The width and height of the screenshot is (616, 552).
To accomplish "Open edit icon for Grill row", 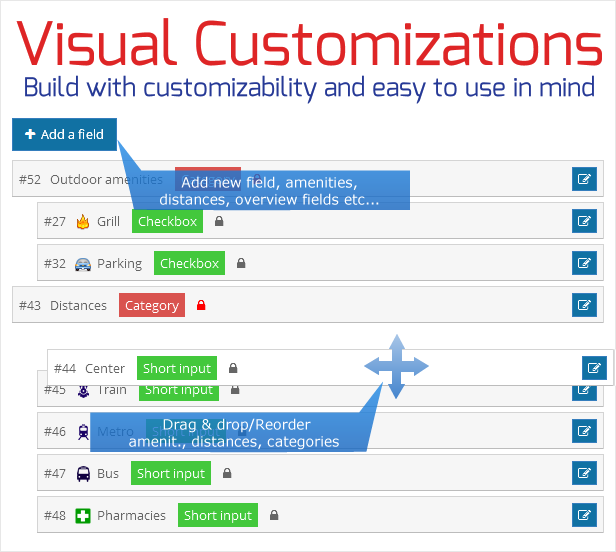I will pyautogui.click(x=584, y=221).
